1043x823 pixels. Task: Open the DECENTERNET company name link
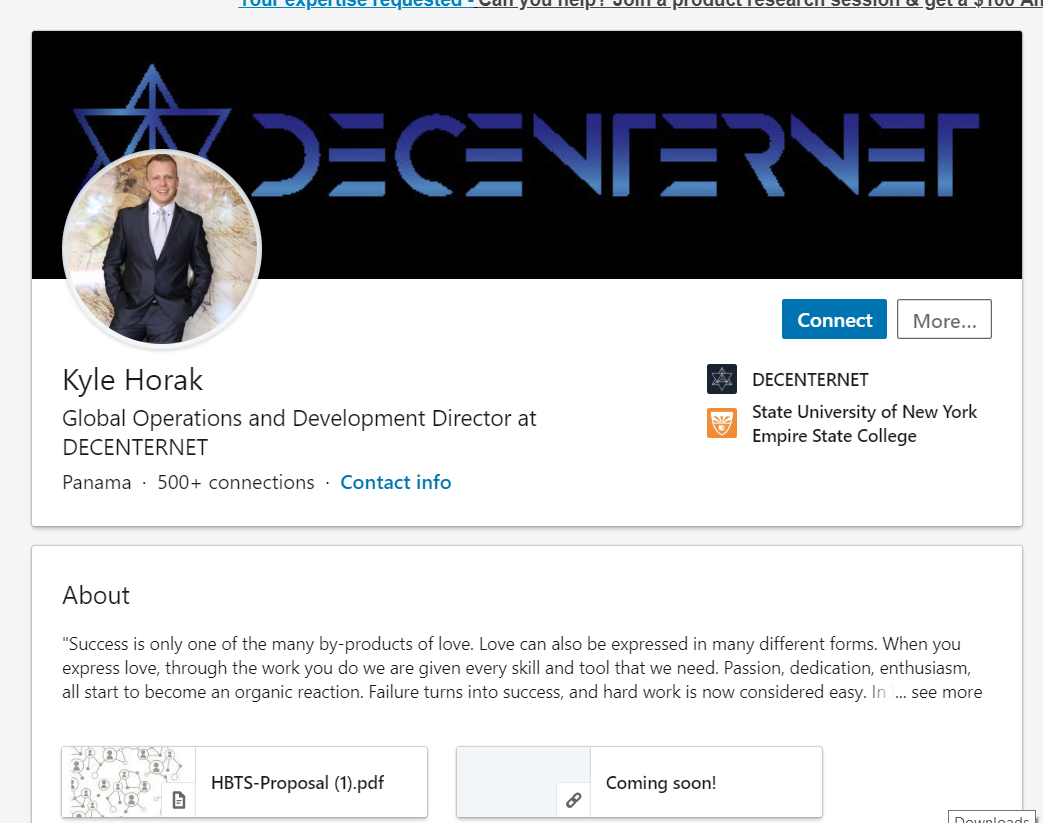pos(810,380)
